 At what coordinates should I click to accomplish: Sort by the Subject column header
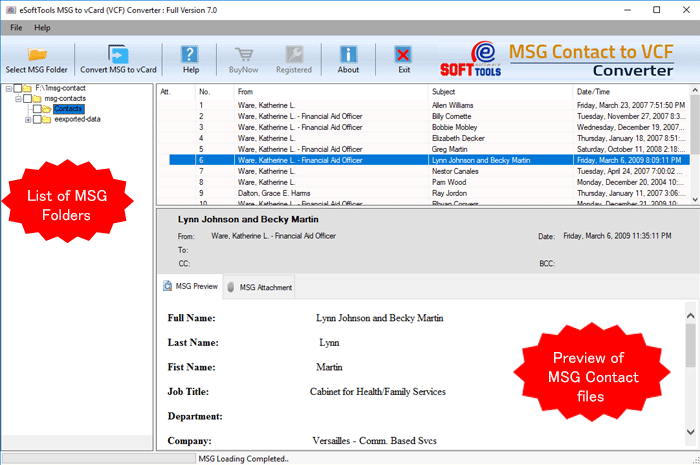[500, 91]
